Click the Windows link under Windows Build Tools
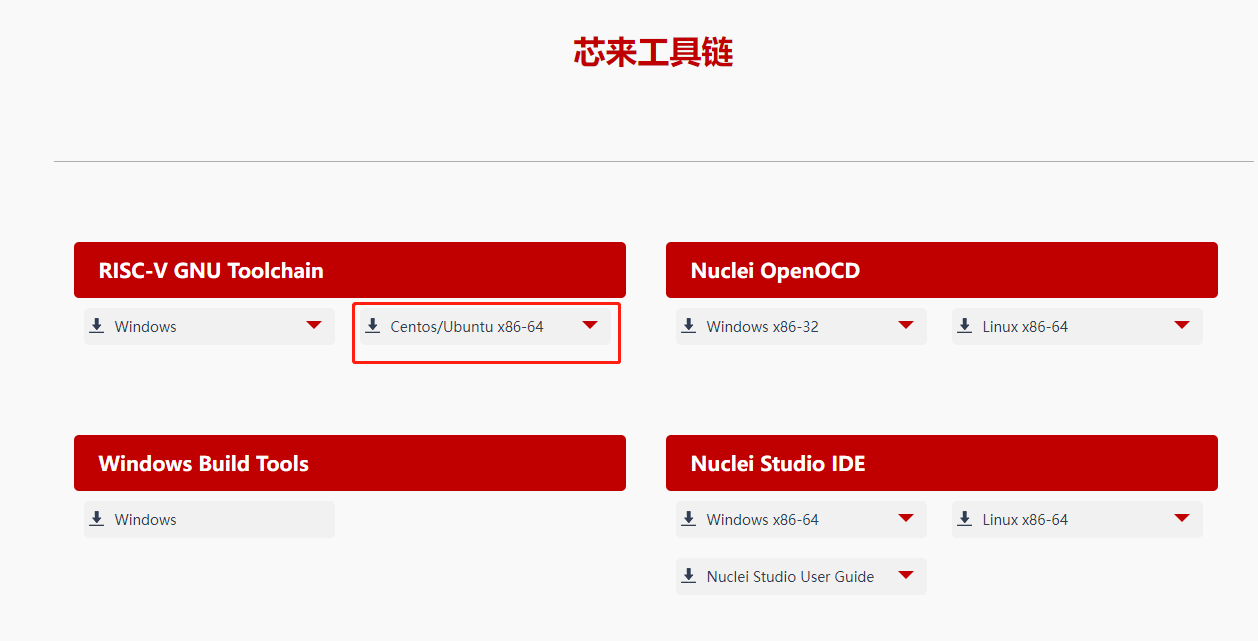This screenshot has width=1258, height=641. pyautogui.click(x=145, y=520)
